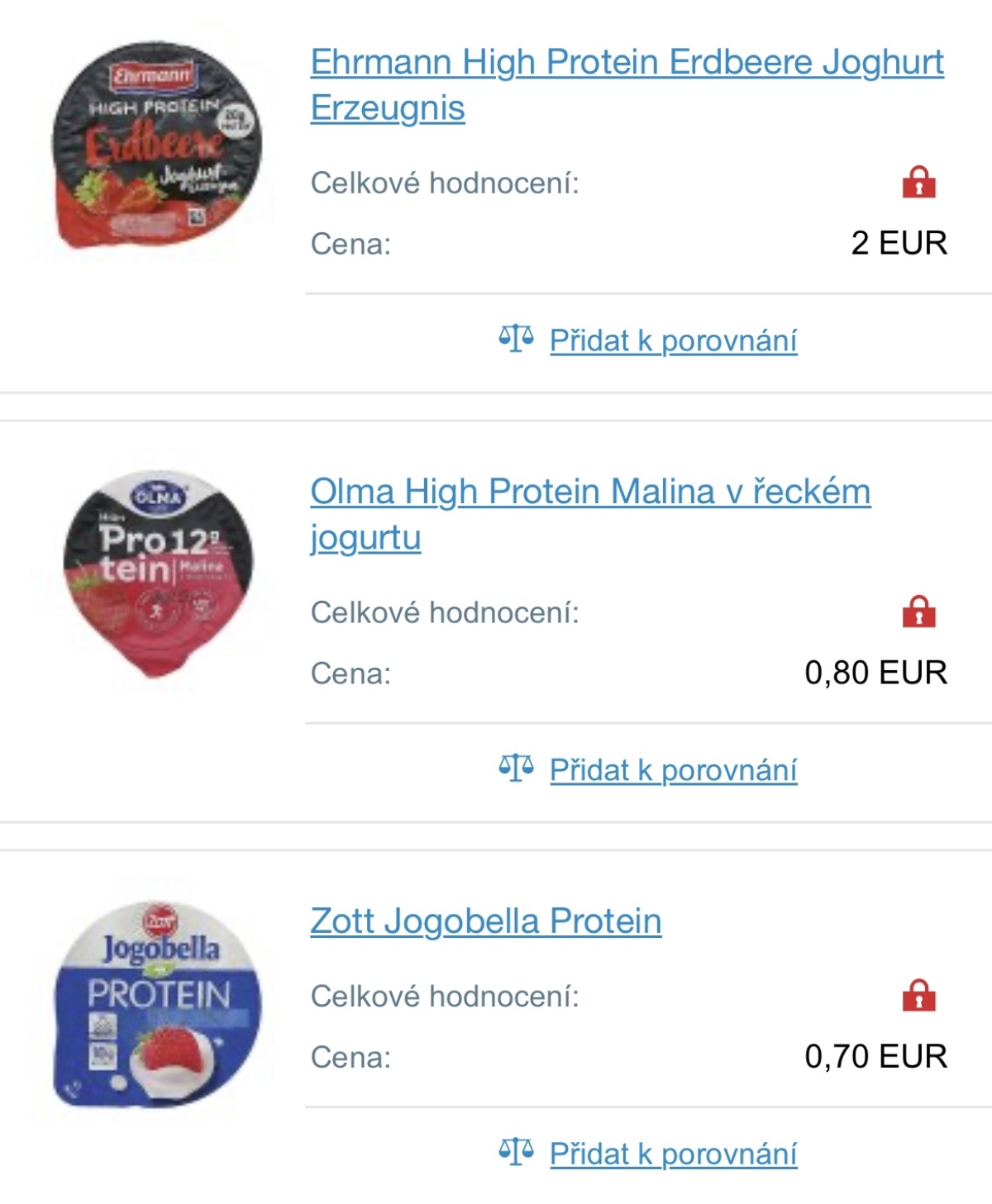Viewport: 992px width, 1204px height.
Task: Click the scales compare icon under Ehrmann product
Action: pos(516,339)
